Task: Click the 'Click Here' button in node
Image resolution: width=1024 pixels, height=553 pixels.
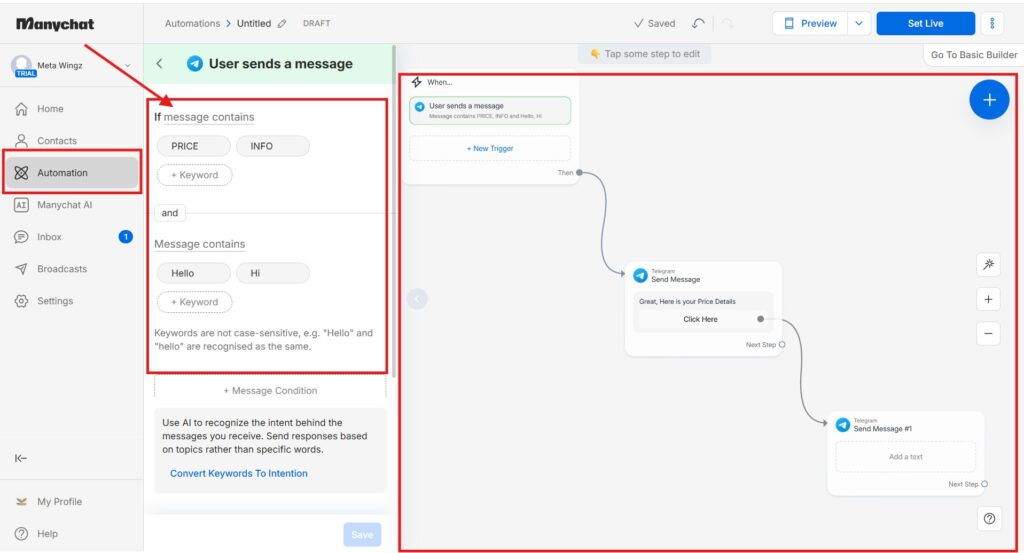Action: 701,319
